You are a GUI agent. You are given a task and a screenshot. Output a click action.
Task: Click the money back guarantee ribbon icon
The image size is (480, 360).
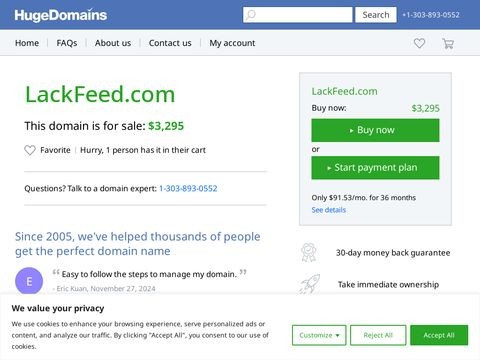[309, 252]
